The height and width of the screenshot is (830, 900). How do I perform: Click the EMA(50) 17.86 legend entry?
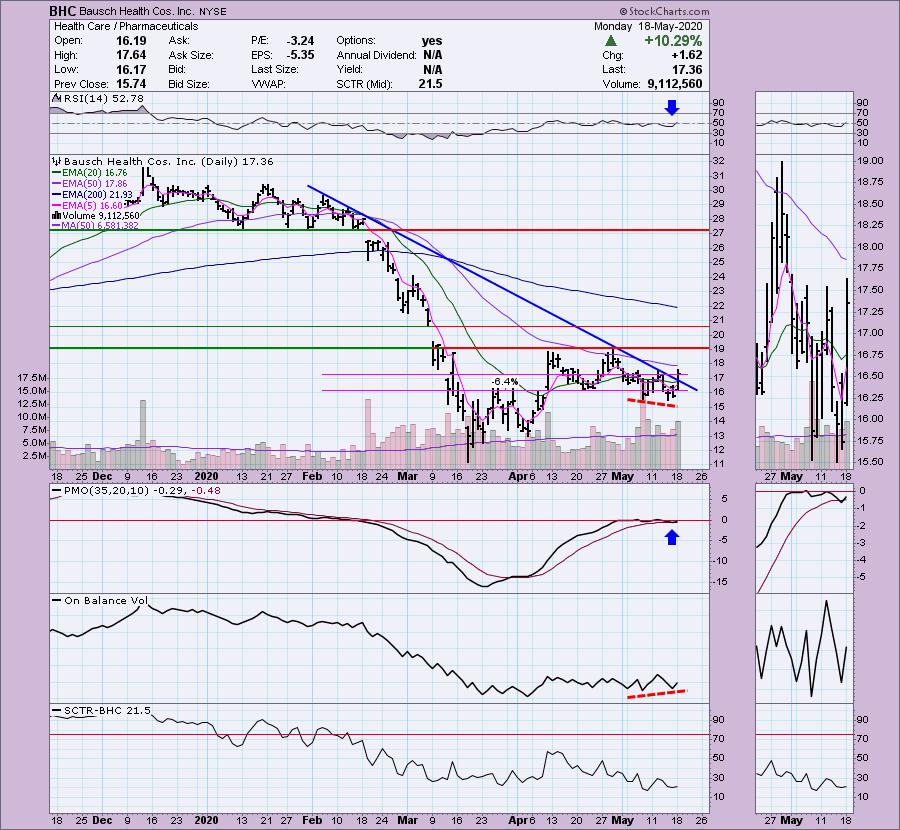point(95,184)
